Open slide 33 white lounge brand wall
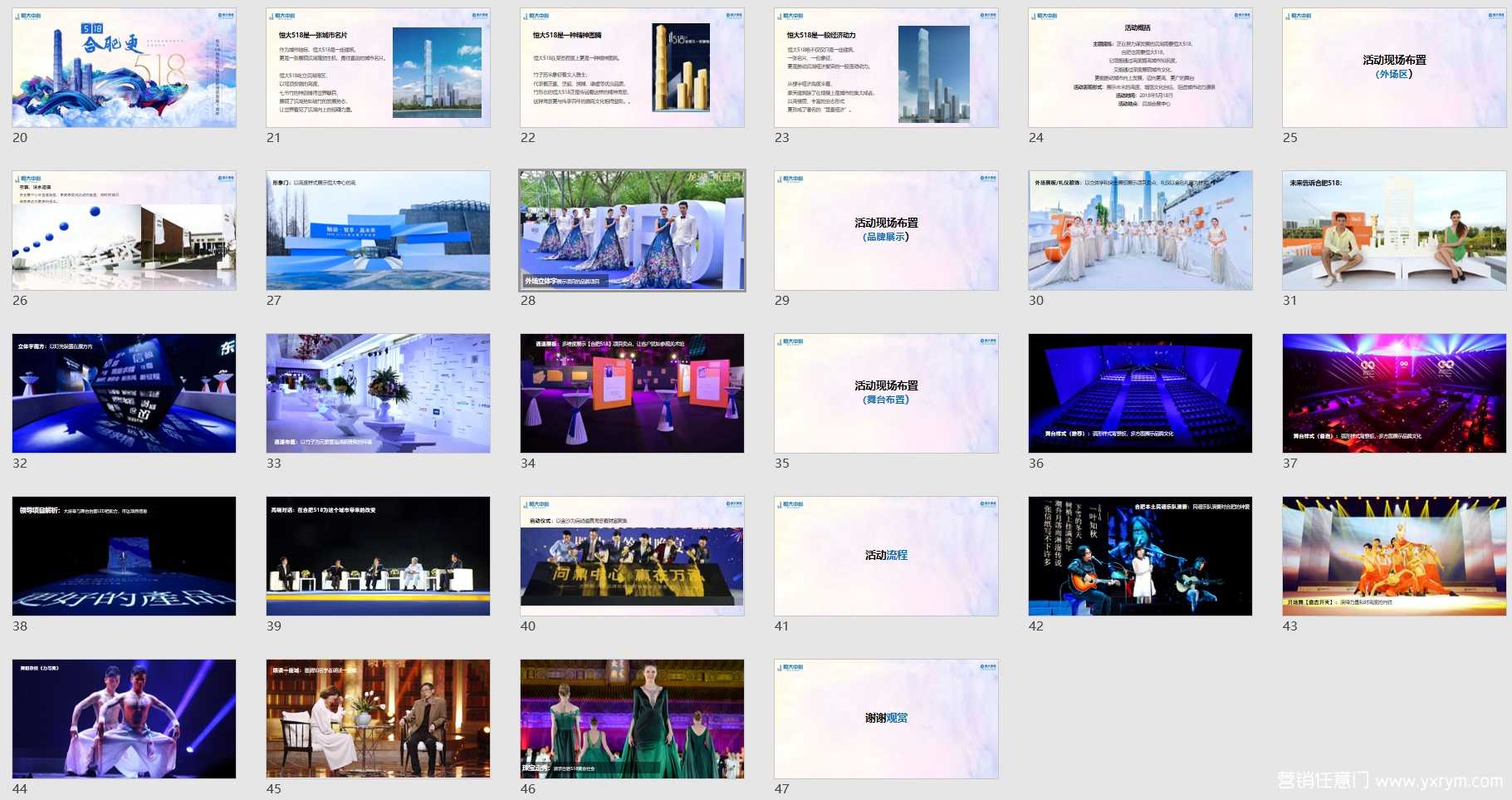This screenshot has width=1512, height=800. pyautogui.click(x=379, y=394)
